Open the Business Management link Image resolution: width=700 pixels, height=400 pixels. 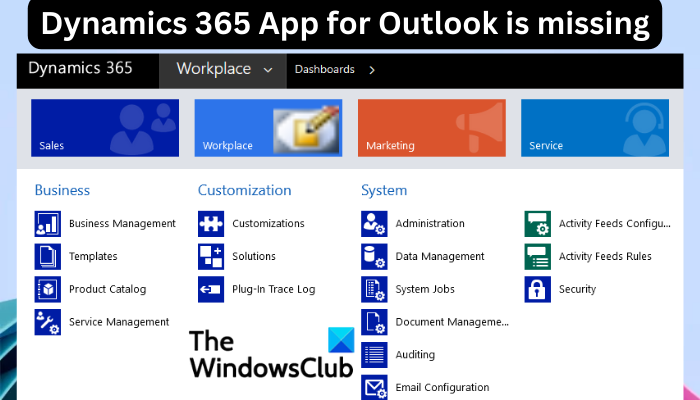click(122, 224)
